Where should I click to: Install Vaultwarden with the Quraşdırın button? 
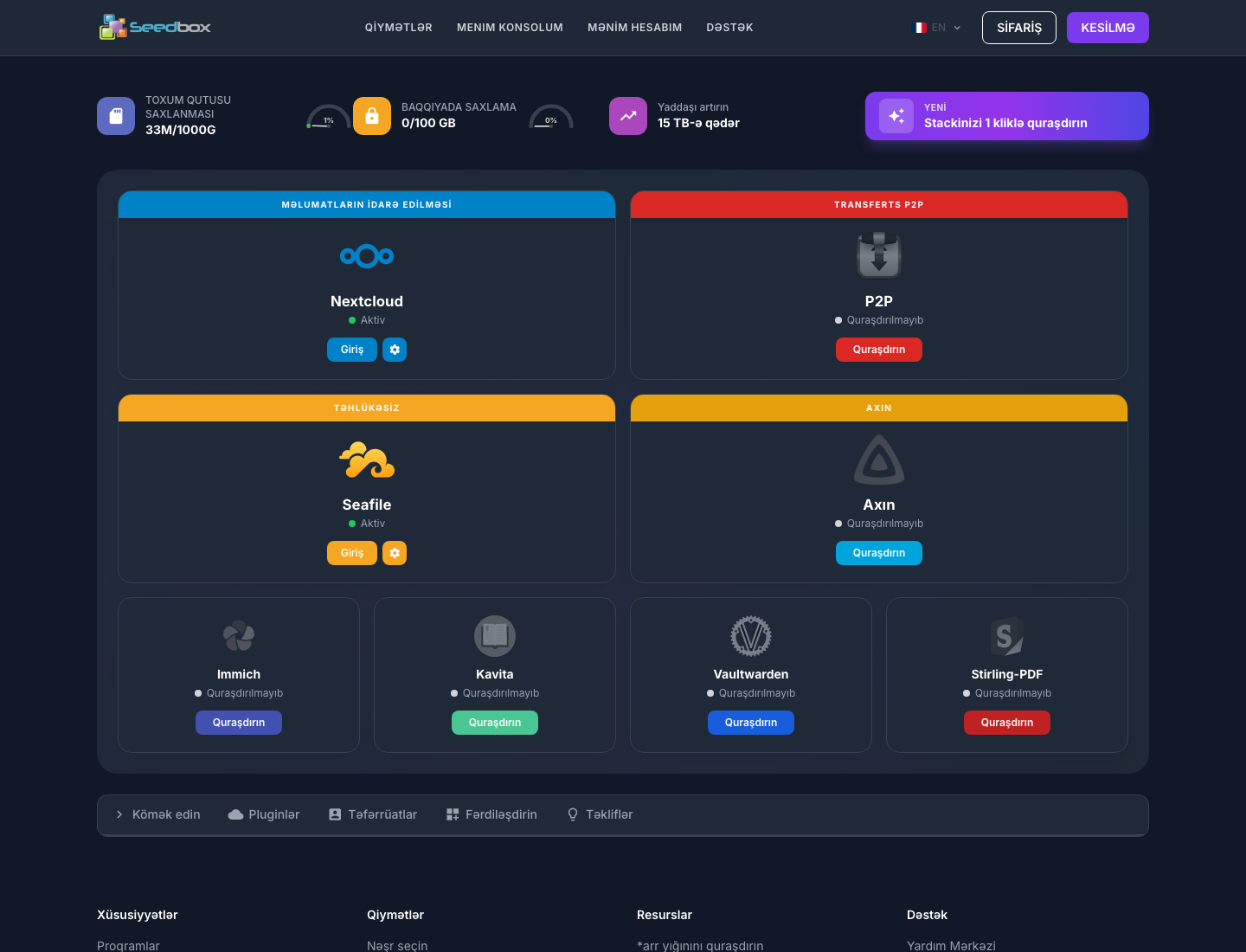tap(751, 723)
